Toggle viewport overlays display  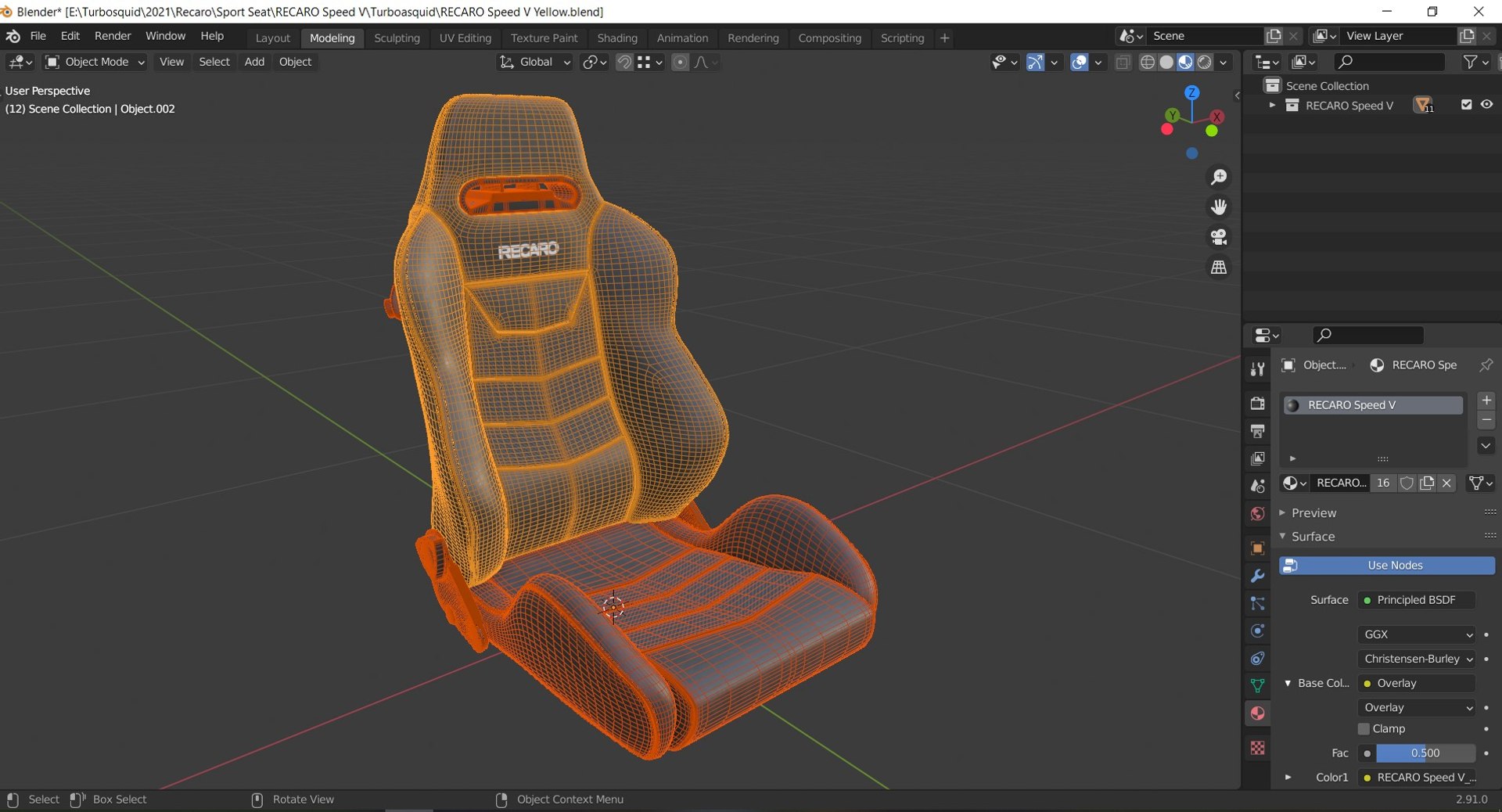coord(1079,63)
